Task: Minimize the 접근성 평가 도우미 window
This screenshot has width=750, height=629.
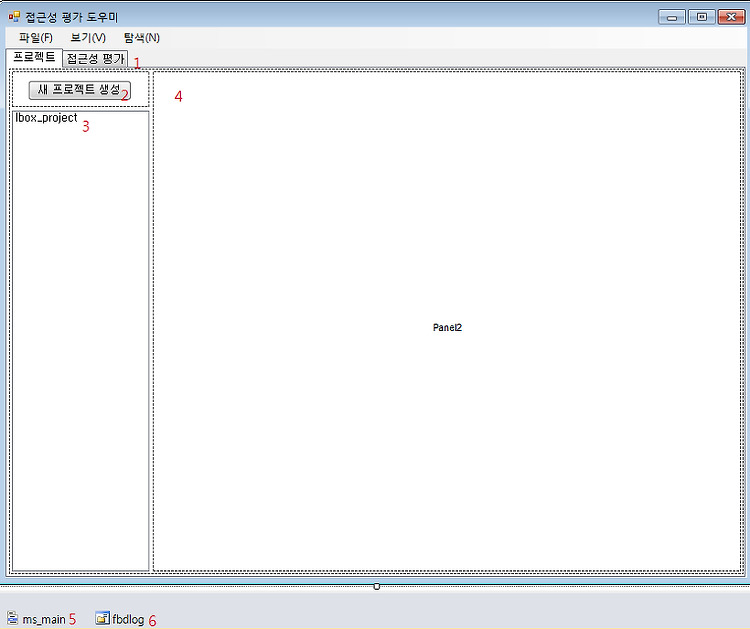Action: coord(672,17)
